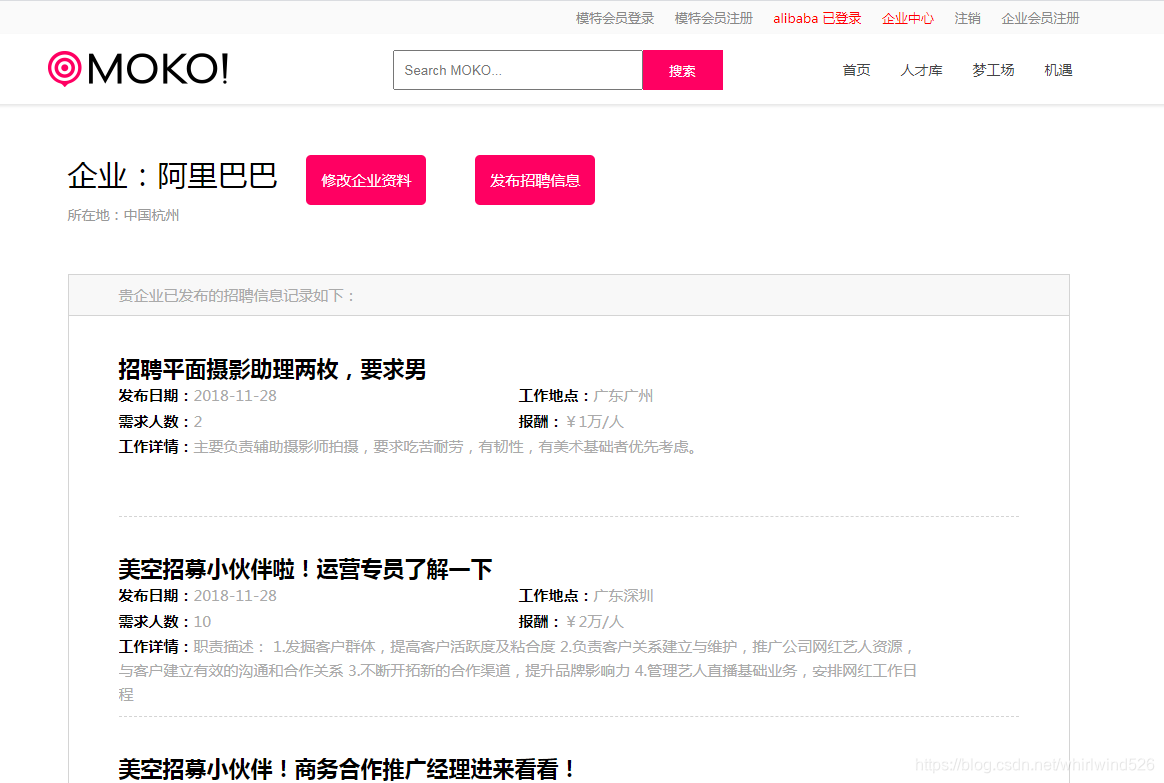Click work location 广东广州

coord(624,396)
